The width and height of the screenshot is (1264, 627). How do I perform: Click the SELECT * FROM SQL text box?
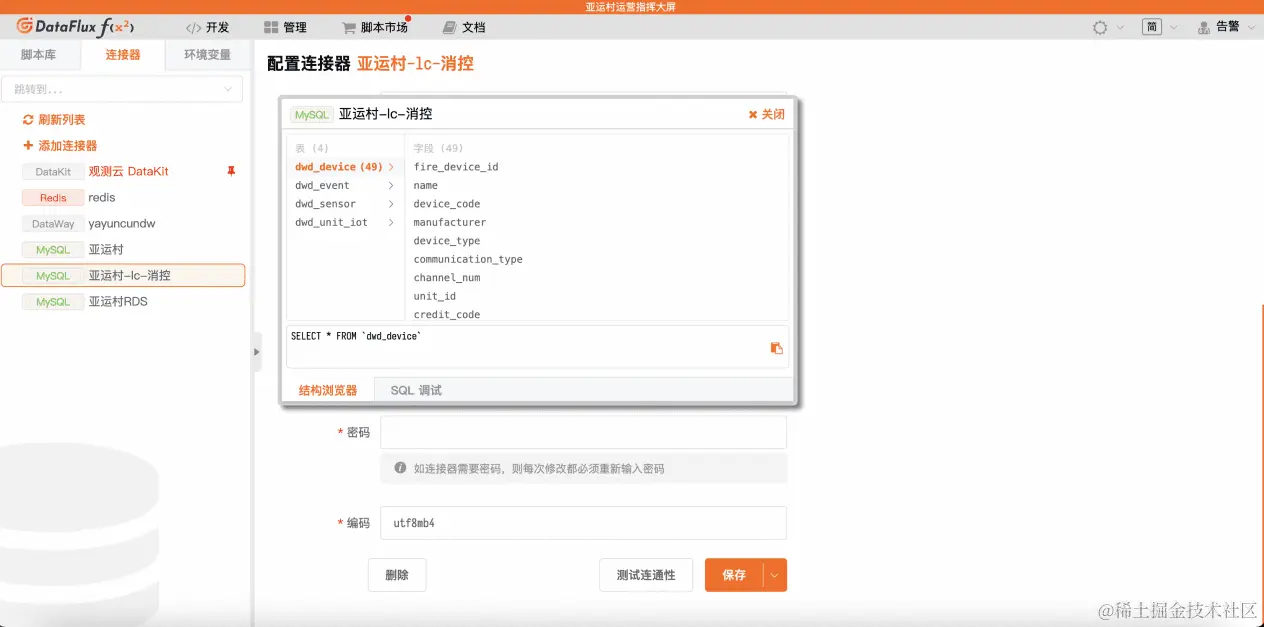click(537, 346)
